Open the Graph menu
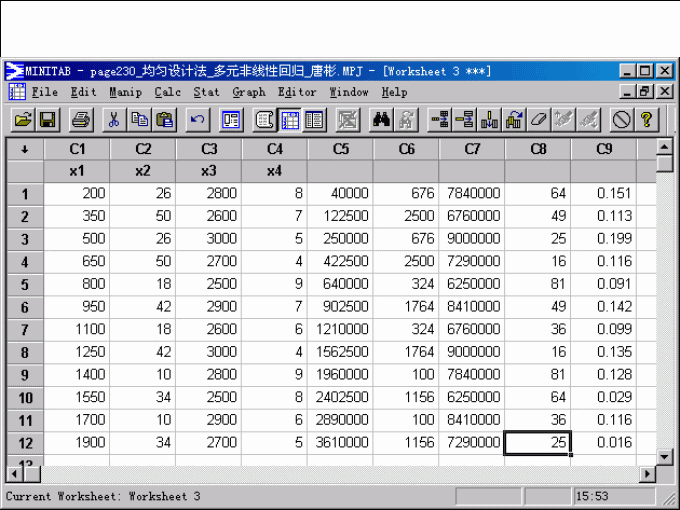 pyautogui.click(x=249, y=92)
